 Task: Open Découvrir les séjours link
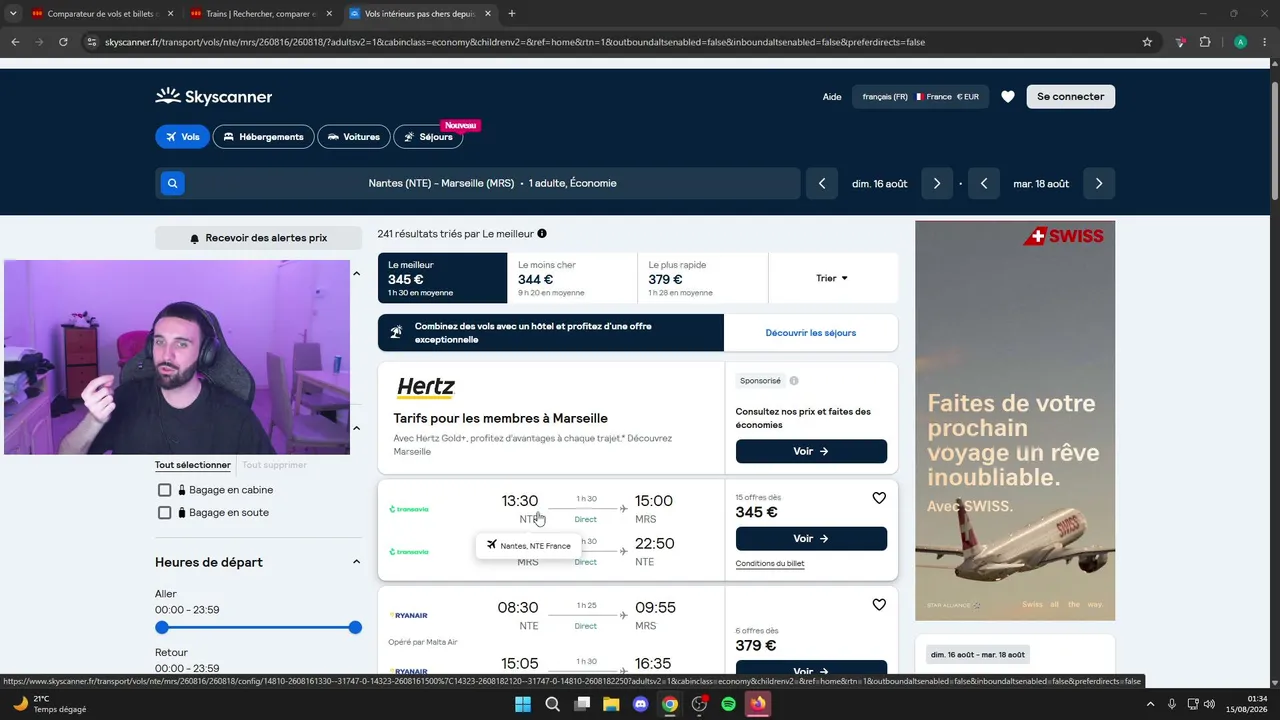[811, 333]
